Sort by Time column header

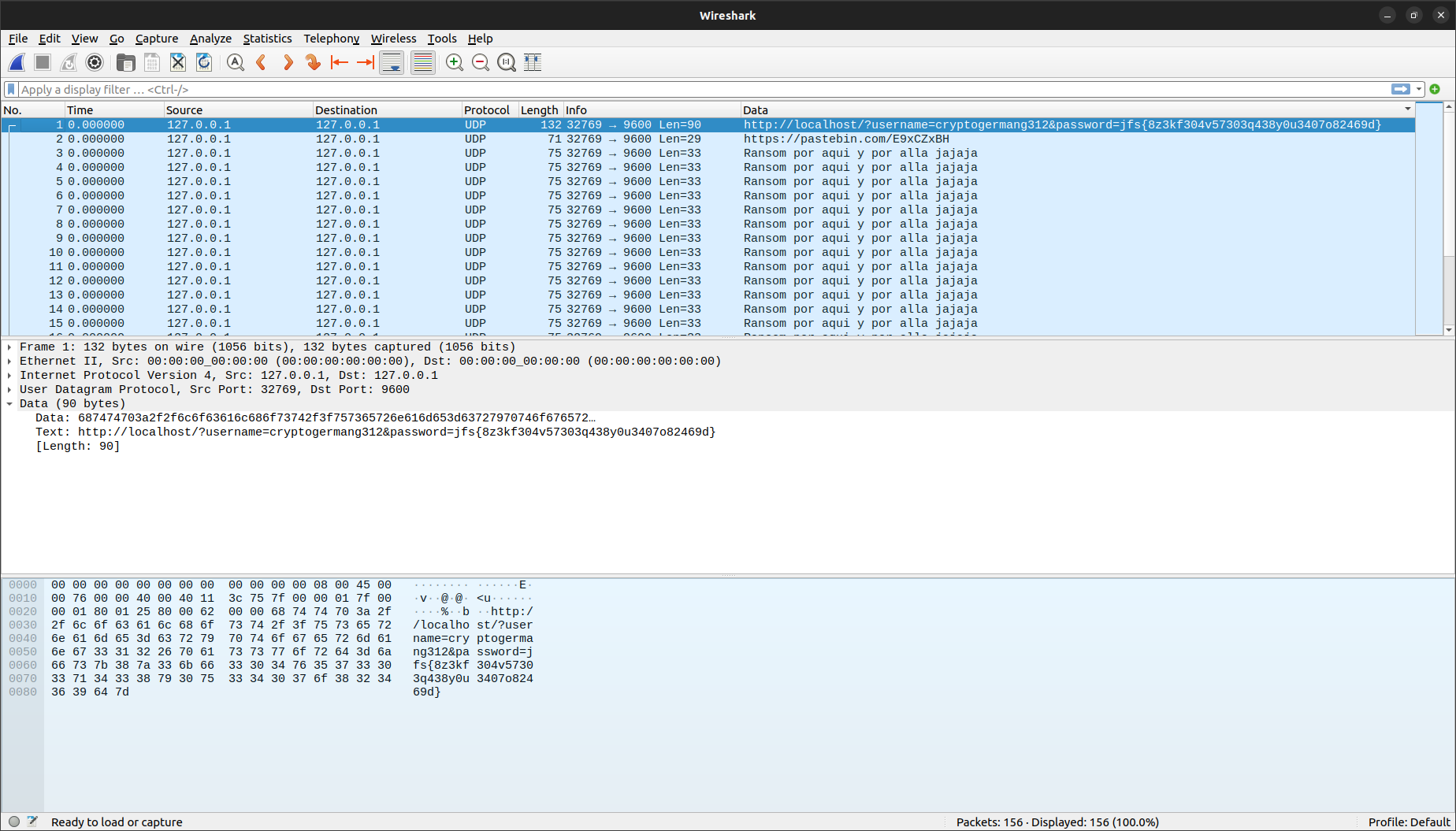click(113, 110)
